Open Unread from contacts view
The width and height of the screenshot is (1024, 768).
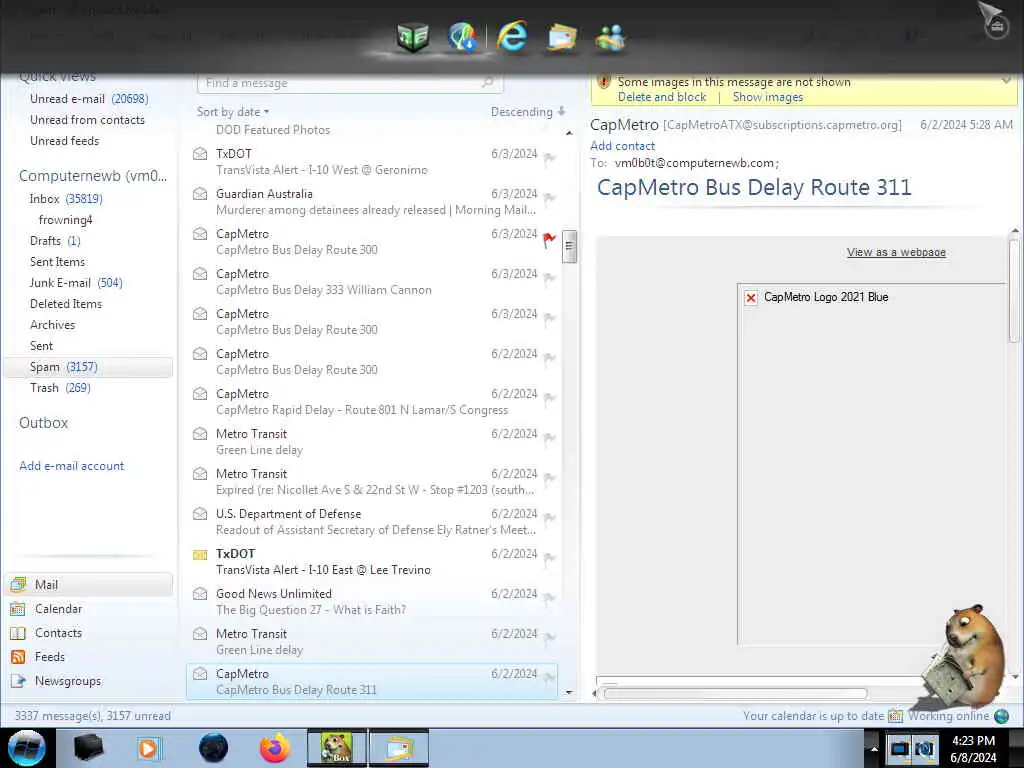click(88, 120)
